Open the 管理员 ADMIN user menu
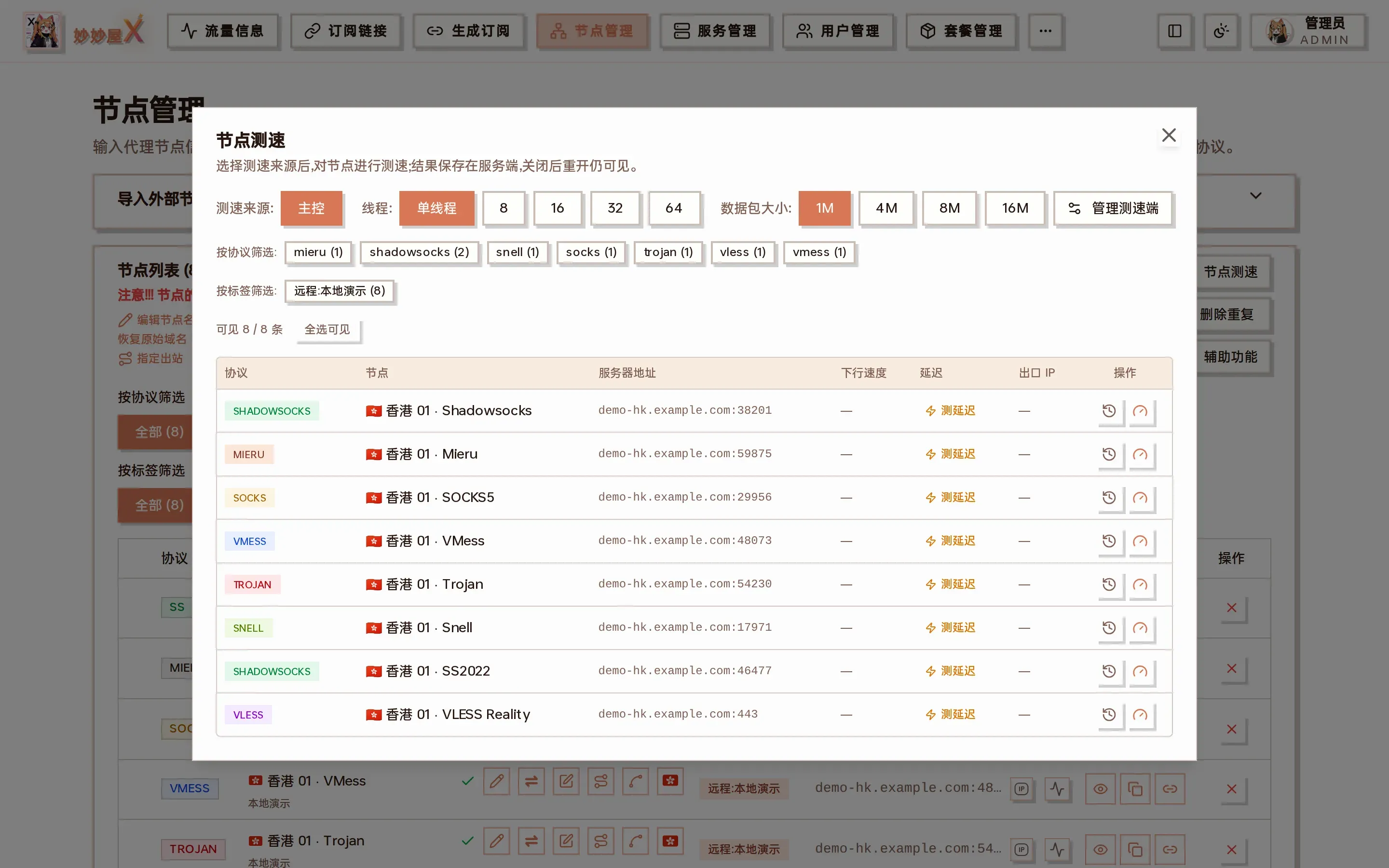 pos(1308,31)
